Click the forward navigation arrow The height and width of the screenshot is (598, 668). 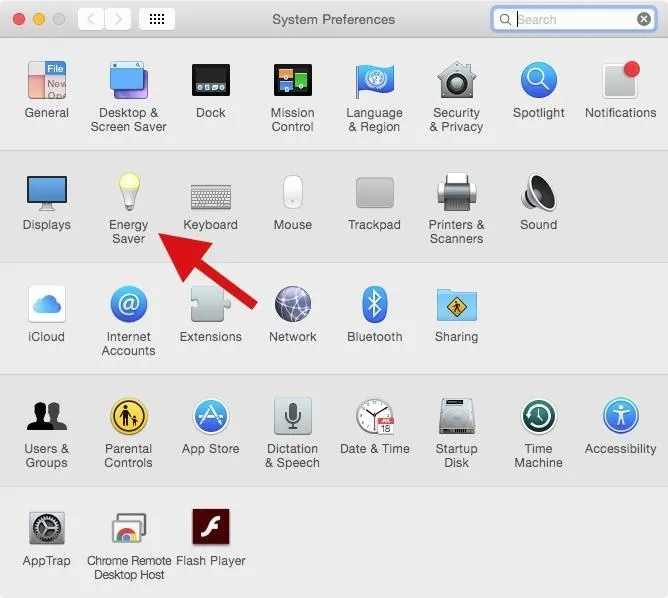click(118, 19)
